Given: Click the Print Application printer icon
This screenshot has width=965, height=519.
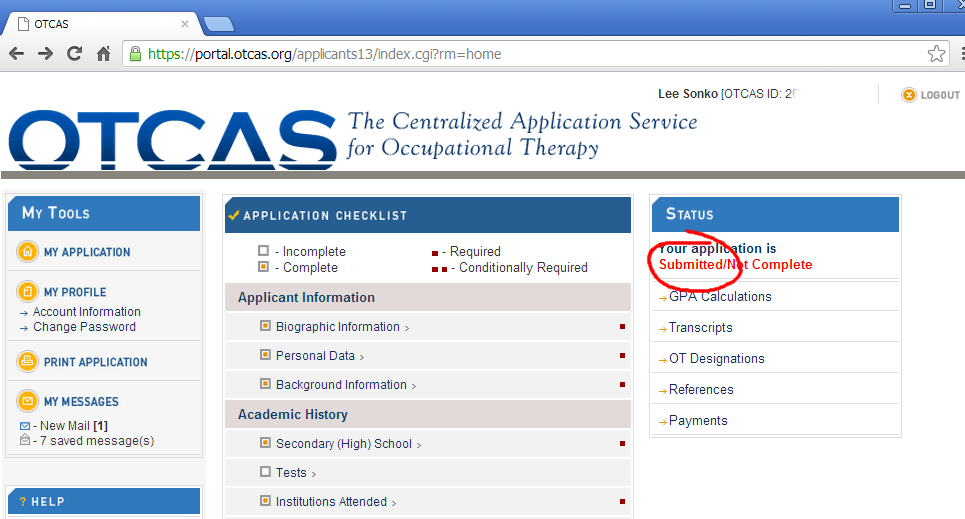Looking at the screenshot, I should tap(27, 362).
